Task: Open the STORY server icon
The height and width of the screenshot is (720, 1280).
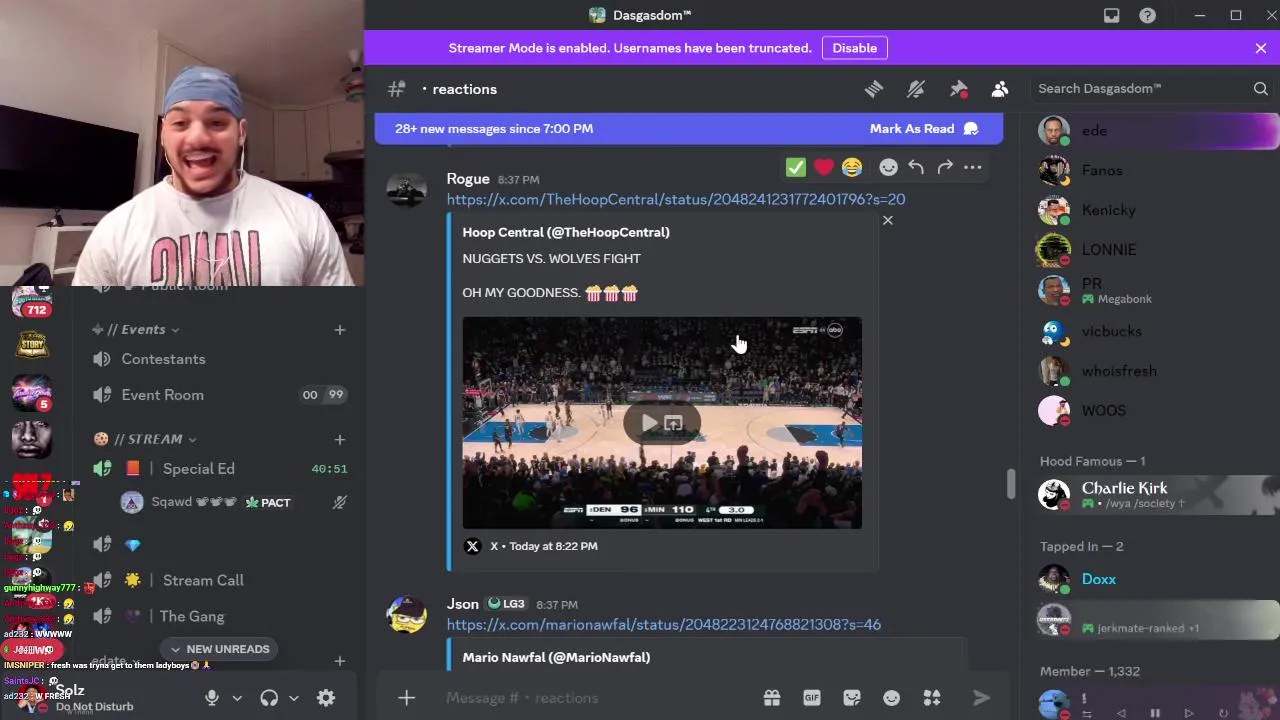Action: [32, 345]
